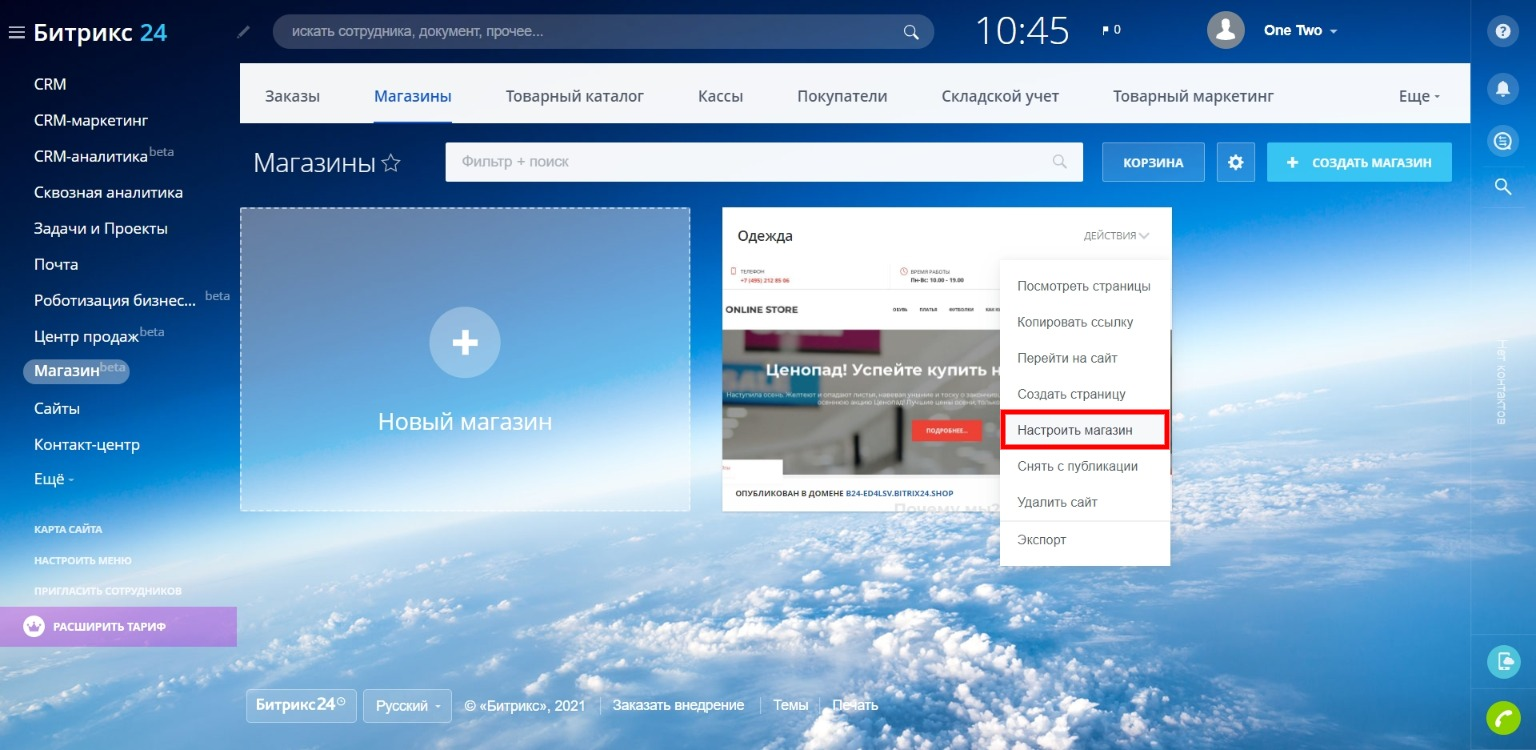Go to the Покупатели tab

tap(842, 97)
